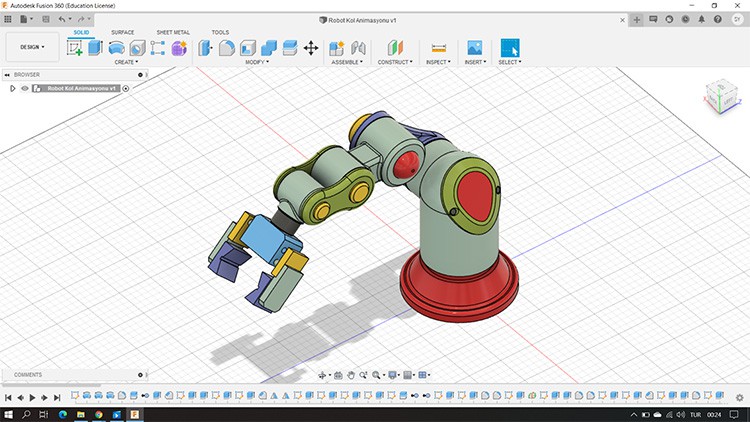Expand the Robot Kol Animasyonu v1 tree node
The height and width of the screenshot is (422, 750).
[12, 89]
